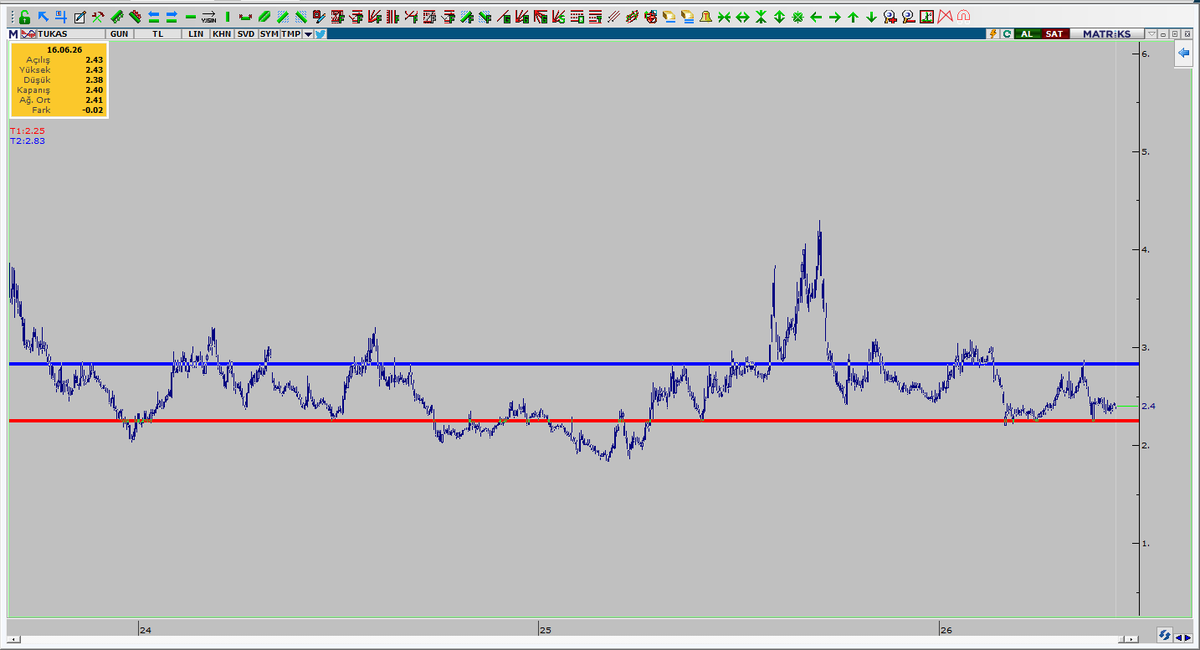Screen dimensions: 1200x650
Task: Shift chart with green up arrow
Action: [853, 17]
